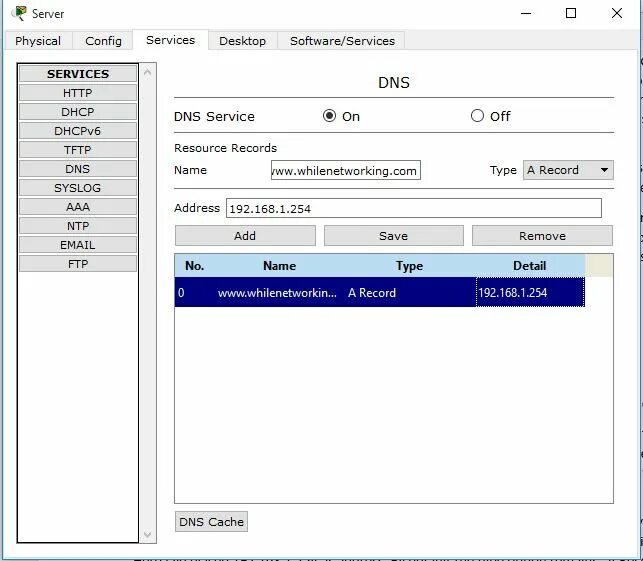643x561 pixels.
Task: Click the 192.168.1.254 detail cell
Action: (x=530, y=292)
